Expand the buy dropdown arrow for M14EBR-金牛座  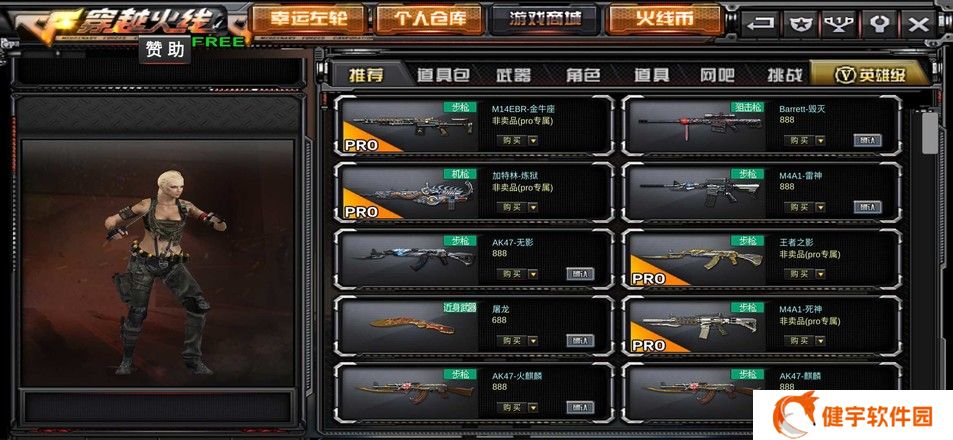click(532, 140)
